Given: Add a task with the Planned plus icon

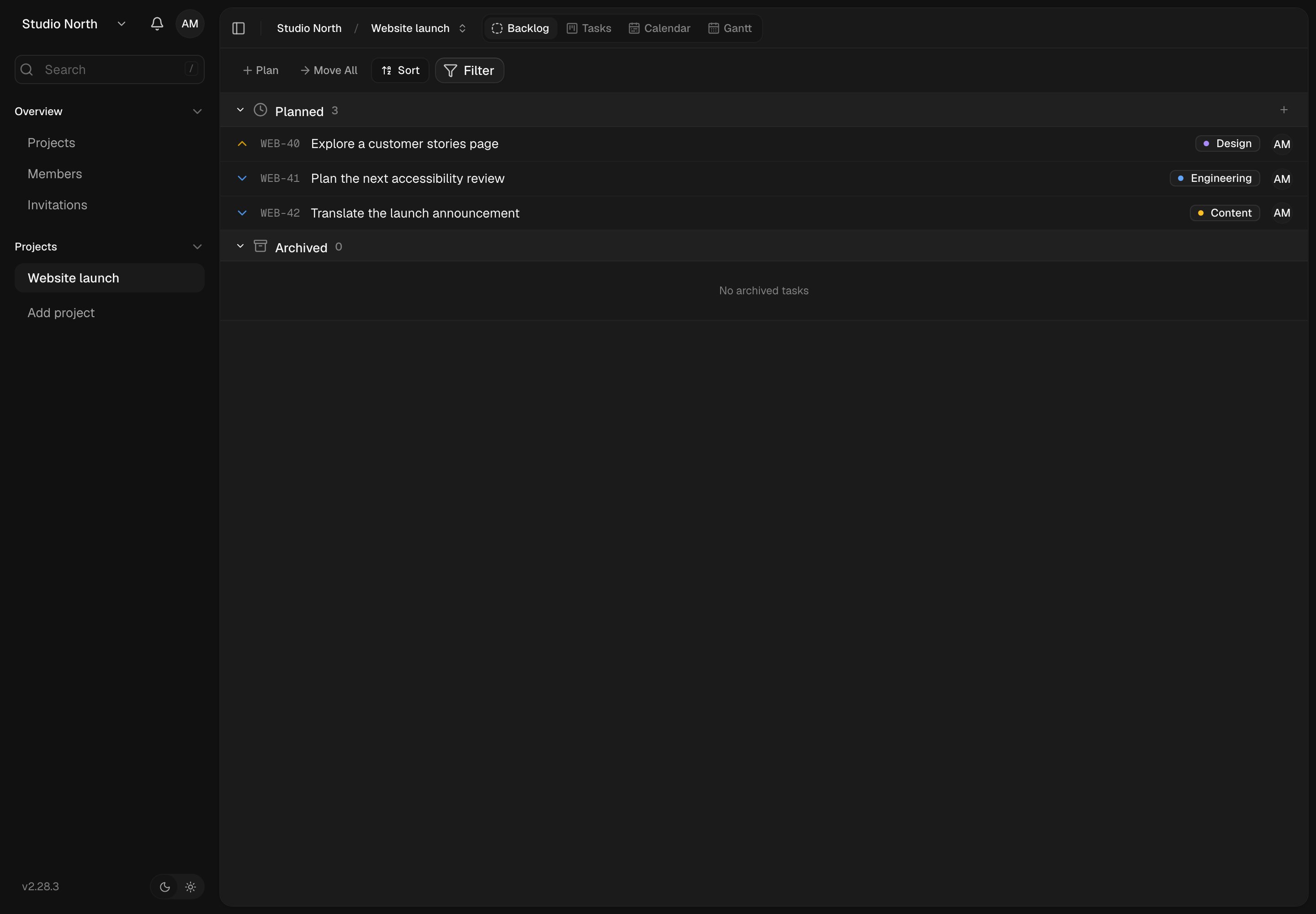Looking at the screenshot, I should pos(1284,110).
